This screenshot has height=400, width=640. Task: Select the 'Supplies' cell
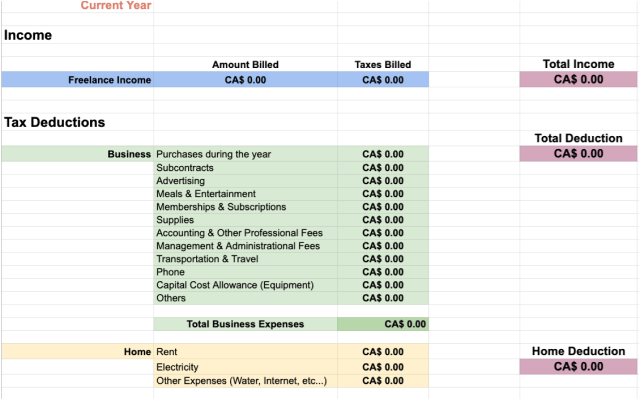point(245,220)
